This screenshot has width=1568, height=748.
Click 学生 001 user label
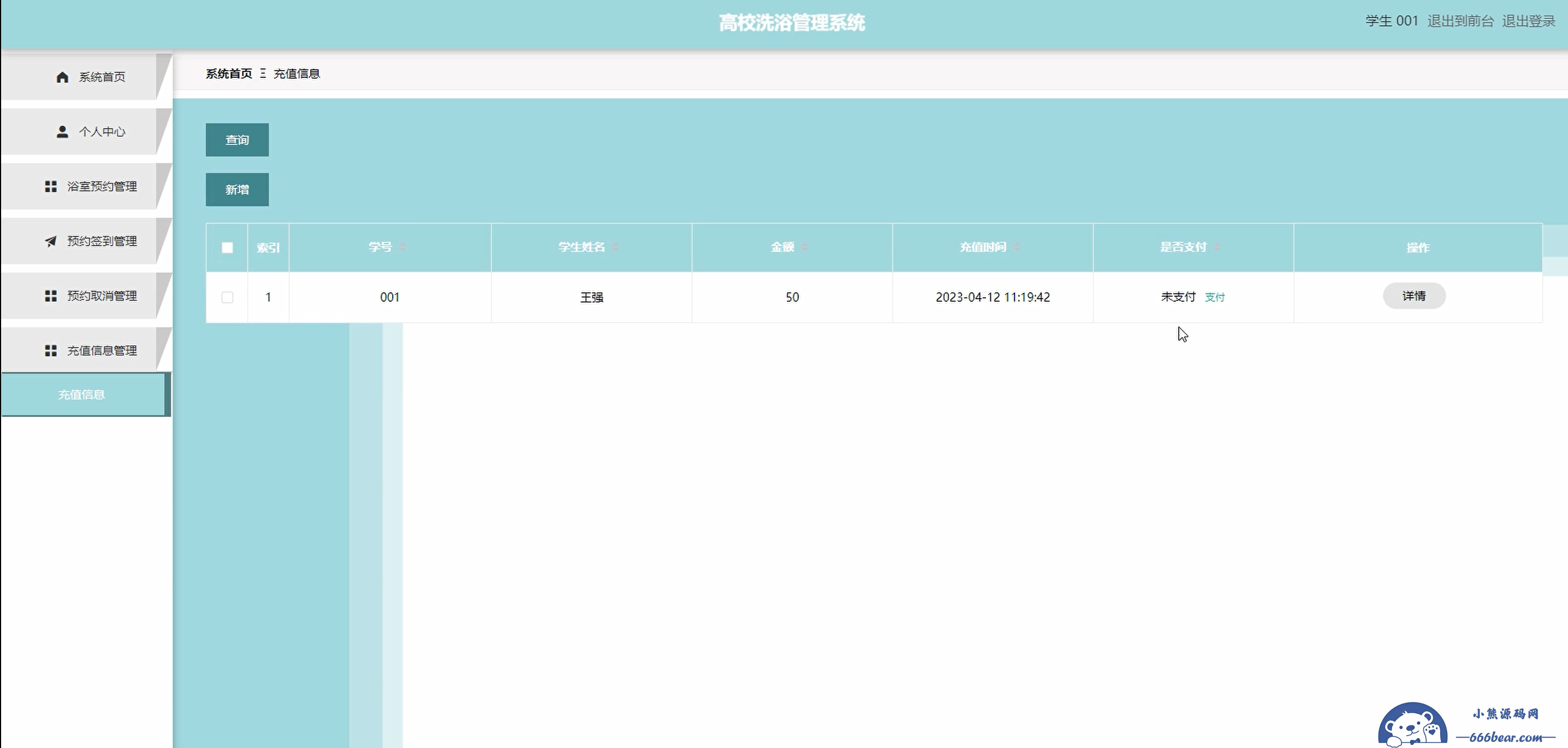(1392, 21)
